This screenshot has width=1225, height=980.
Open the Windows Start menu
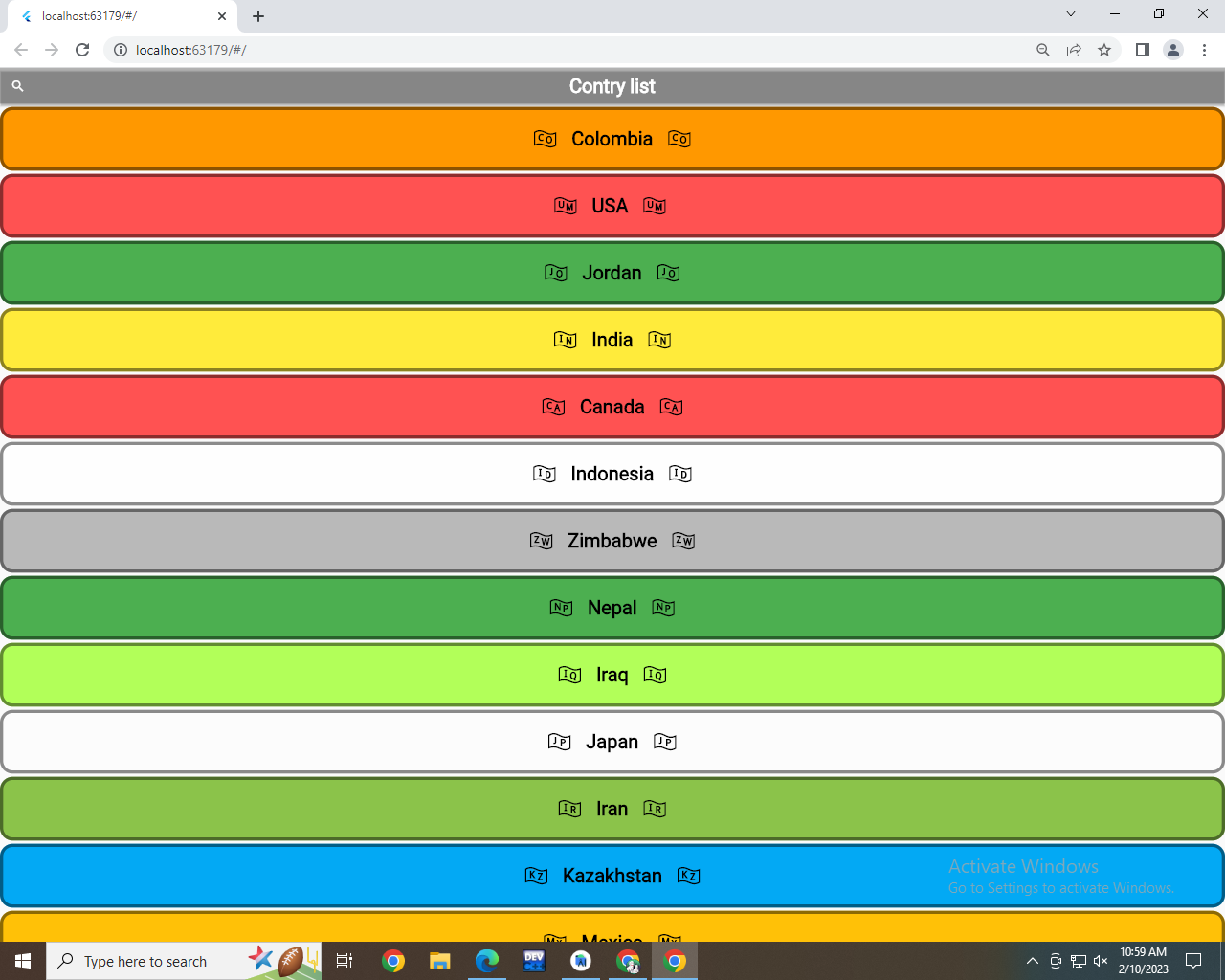click(22, 960)
